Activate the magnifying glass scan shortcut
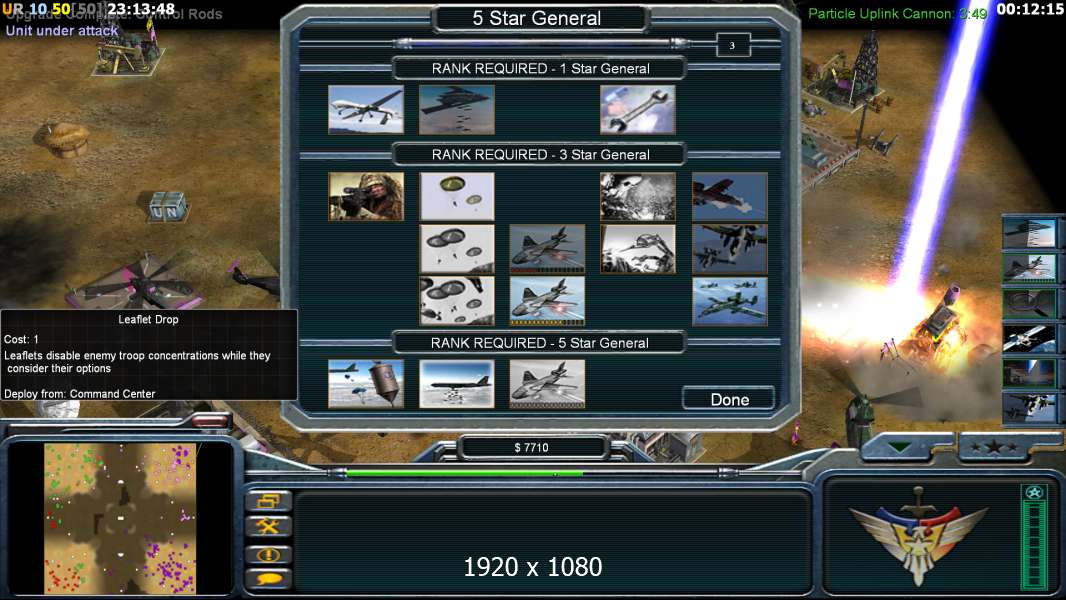Image resolution: width=1066 pixels, height=600 pixels. pyautogui.click(x=1029, y=303)
